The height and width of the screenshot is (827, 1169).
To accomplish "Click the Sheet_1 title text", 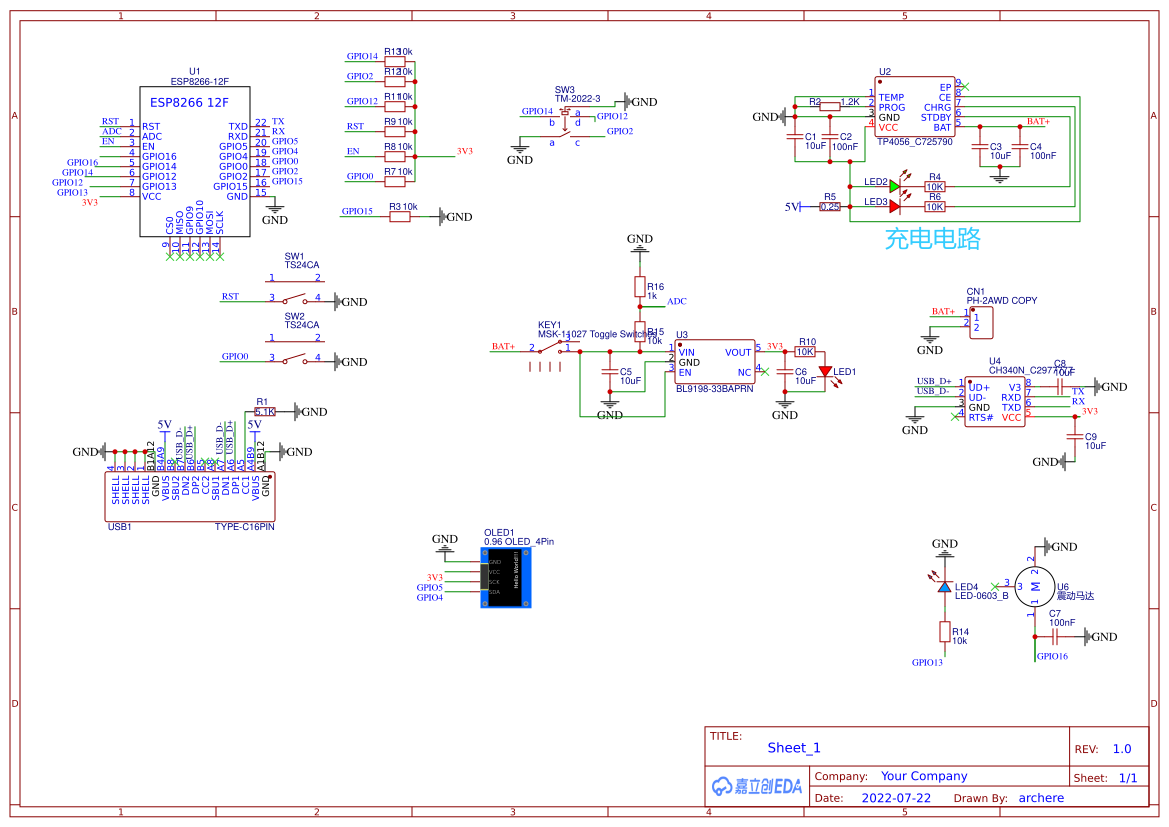I will coord(794,748).
